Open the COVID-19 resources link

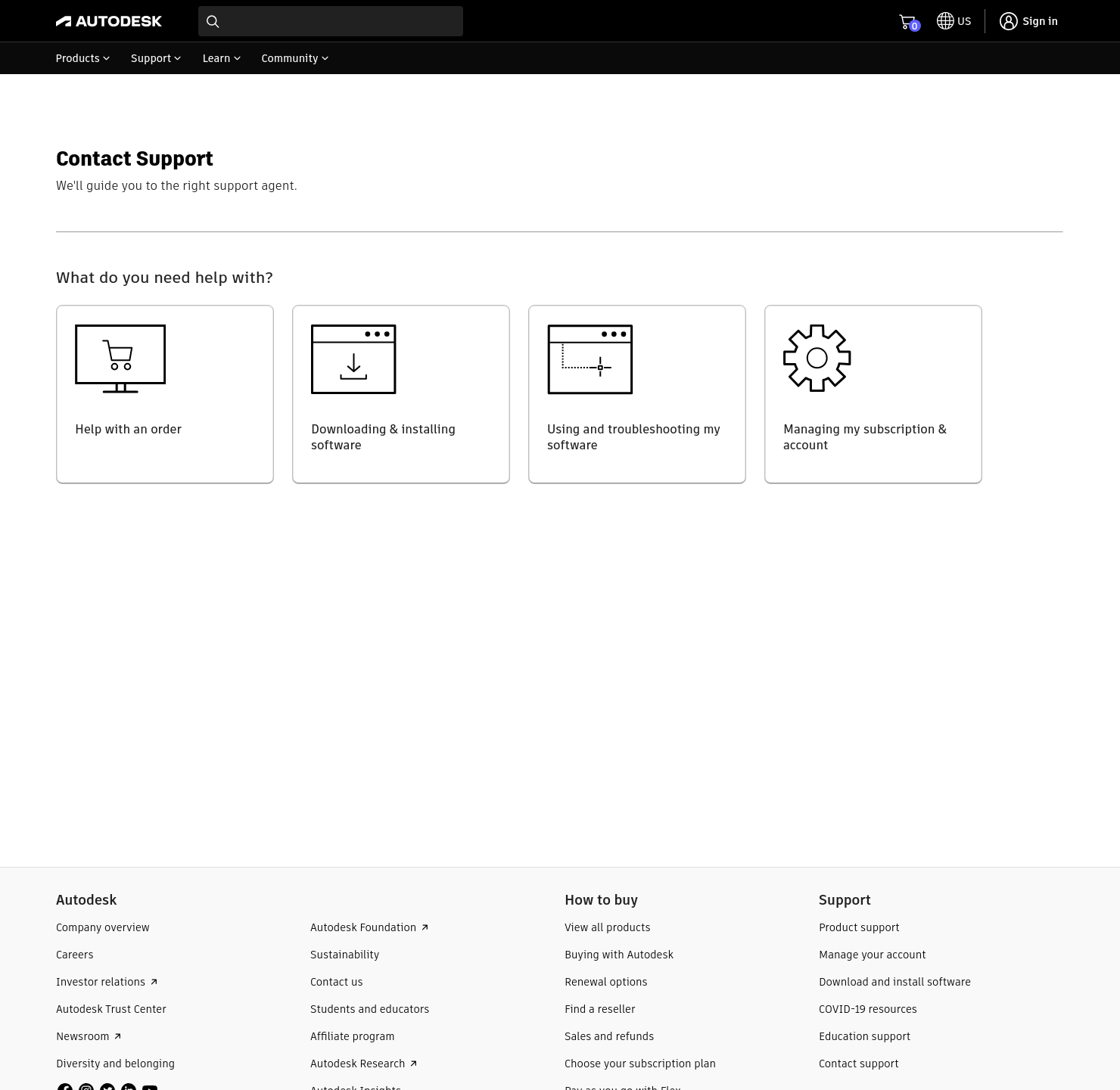click(x=868, y=1009)
